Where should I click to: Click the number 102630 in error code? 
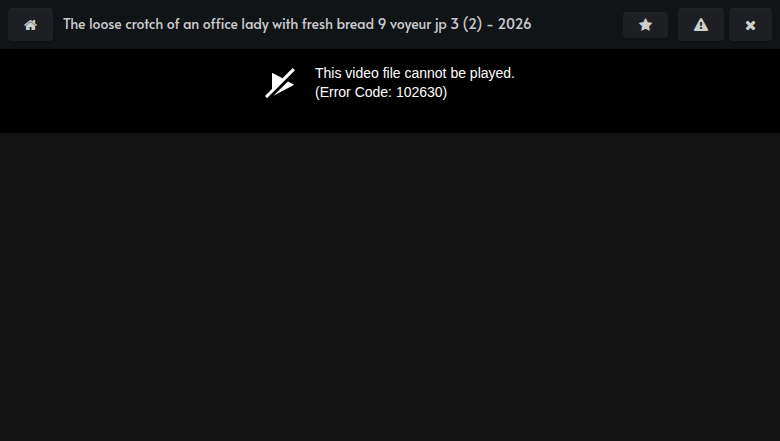[x=419, y=92]
